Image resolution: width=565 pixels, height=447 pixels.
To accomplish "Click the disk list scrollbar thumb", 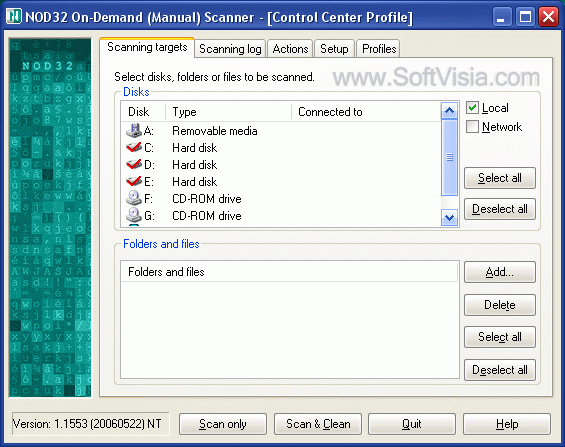I will click(449, 157).
